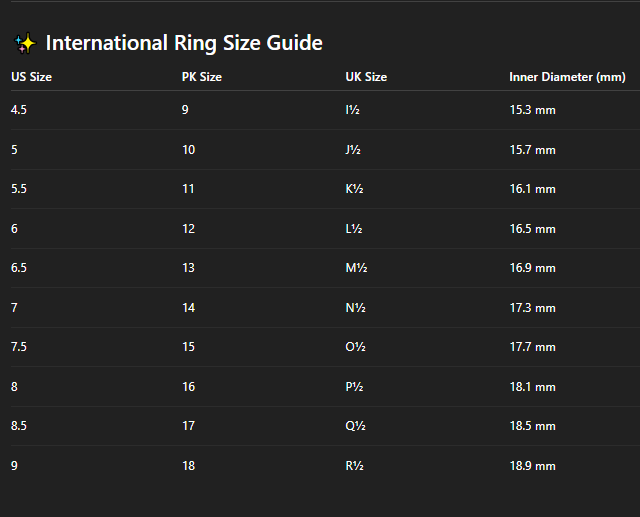Click the US size 6.5 cell
The width and height of the screenshot is (640, 517).
point(19,268)
